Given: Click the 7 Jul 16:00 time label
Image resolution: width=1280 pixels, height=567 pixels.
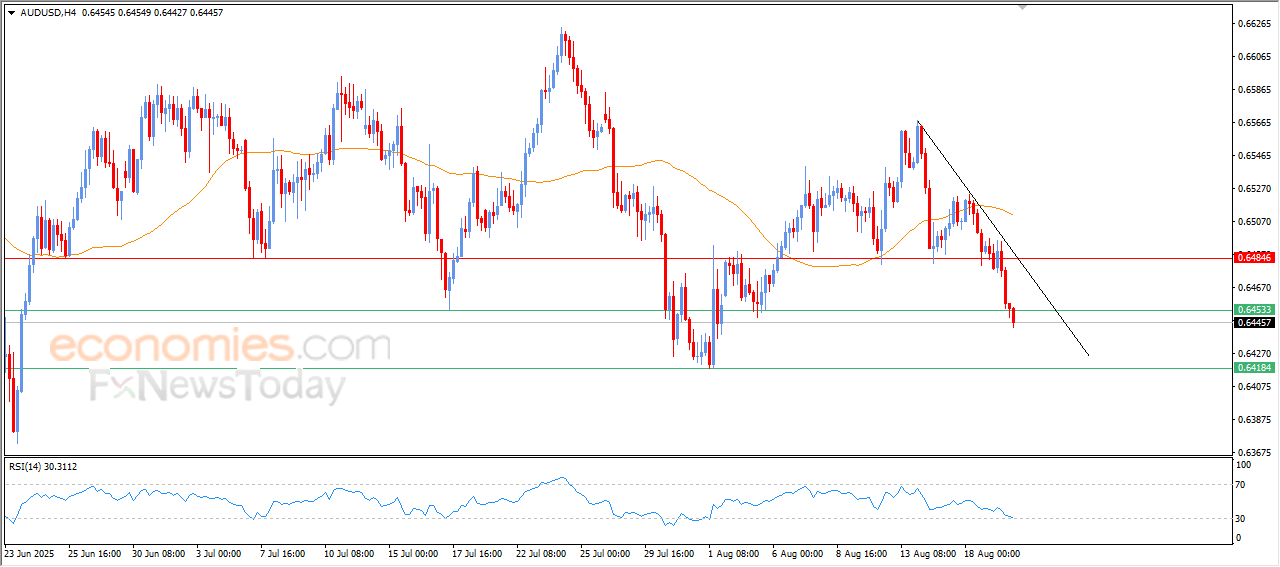Looking at the screenshot, I should [283, 552].
